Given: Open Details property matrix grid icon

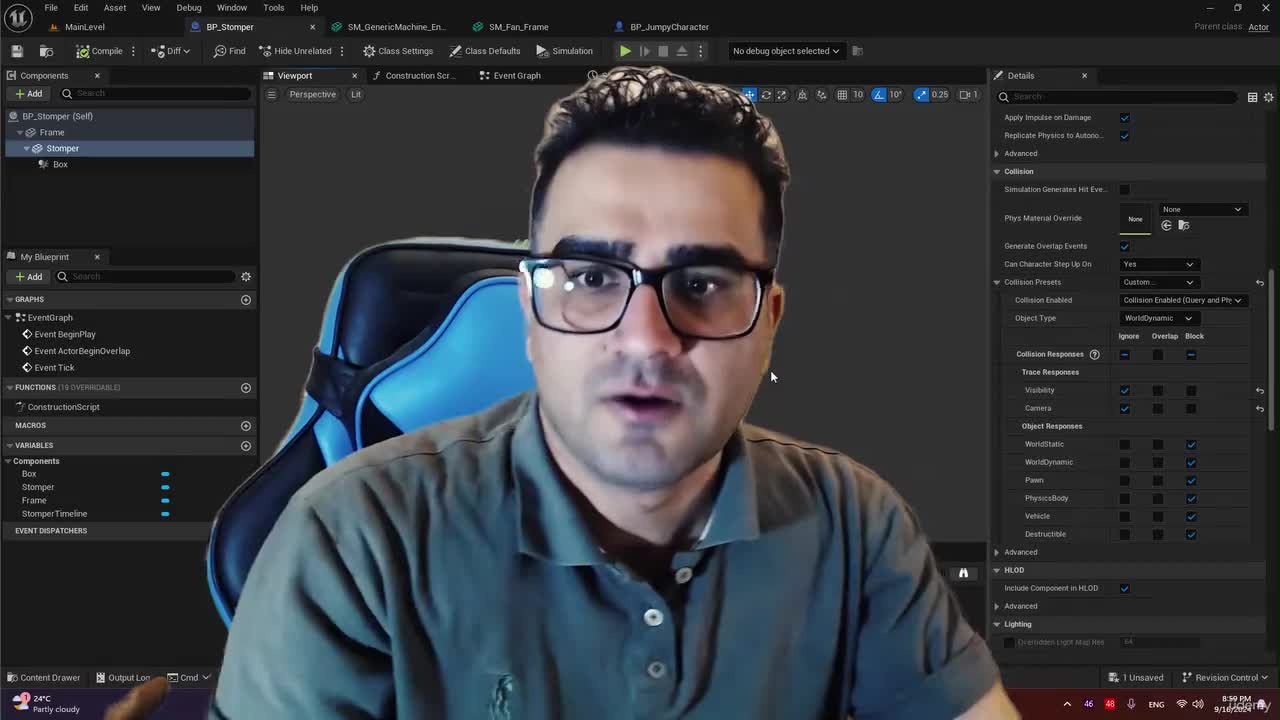Looking at the screenshot, I should [x=1252, y=97].
